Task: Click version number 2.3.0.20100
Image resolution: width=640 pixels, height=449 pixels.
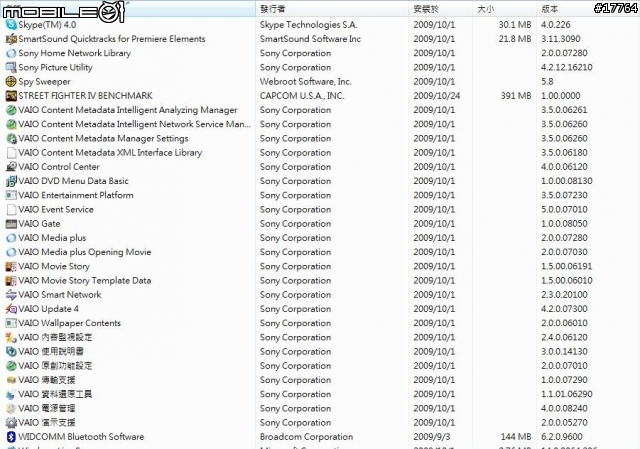Action: tap(564, 295)
